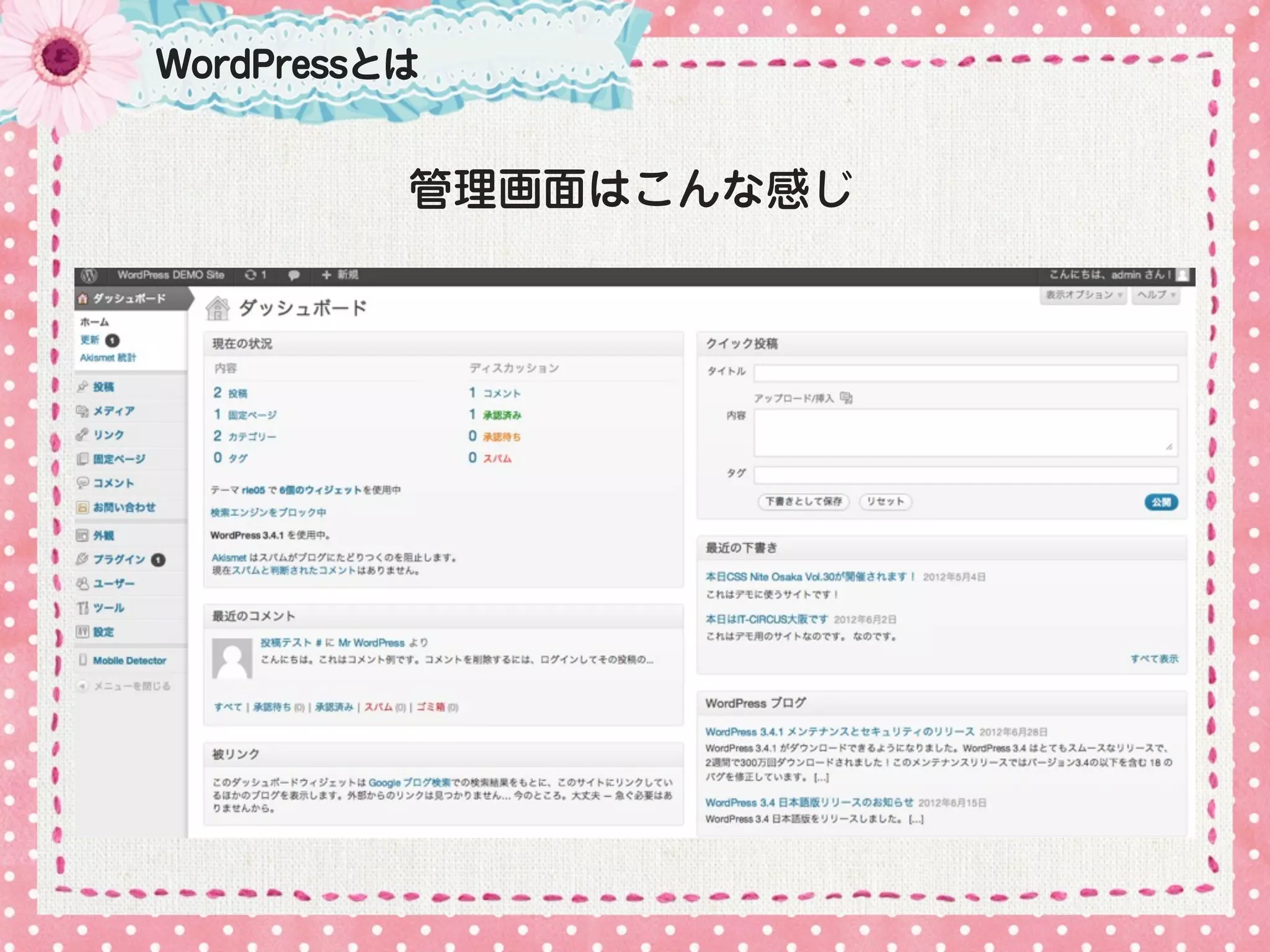Collapse the 現在の状況 widget header
This screenshot has width=1270, height=952.
443,344
